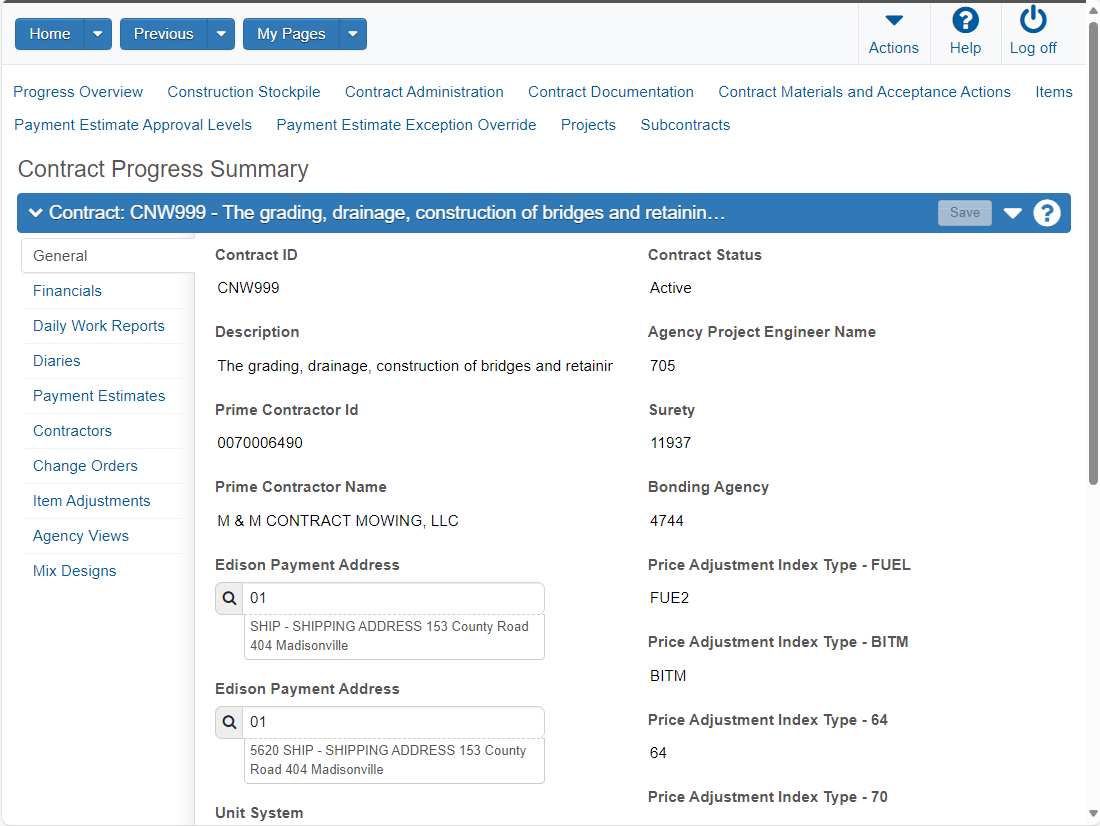Viewport: 1100px width, 826px height.
Task: Open the Help question mark icon
Action: coord(965,20)
